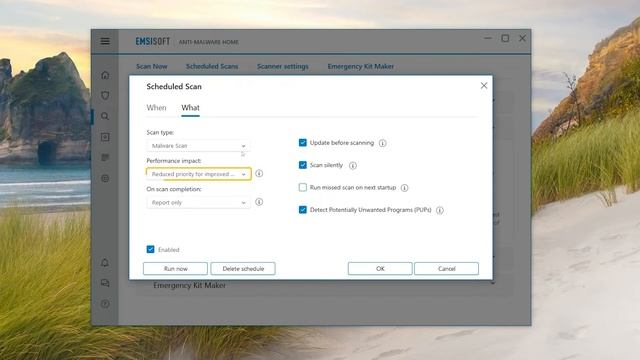
Task: Open the Scheduled Scans tab
Action: pyautogui.click(x=212, y=66)
